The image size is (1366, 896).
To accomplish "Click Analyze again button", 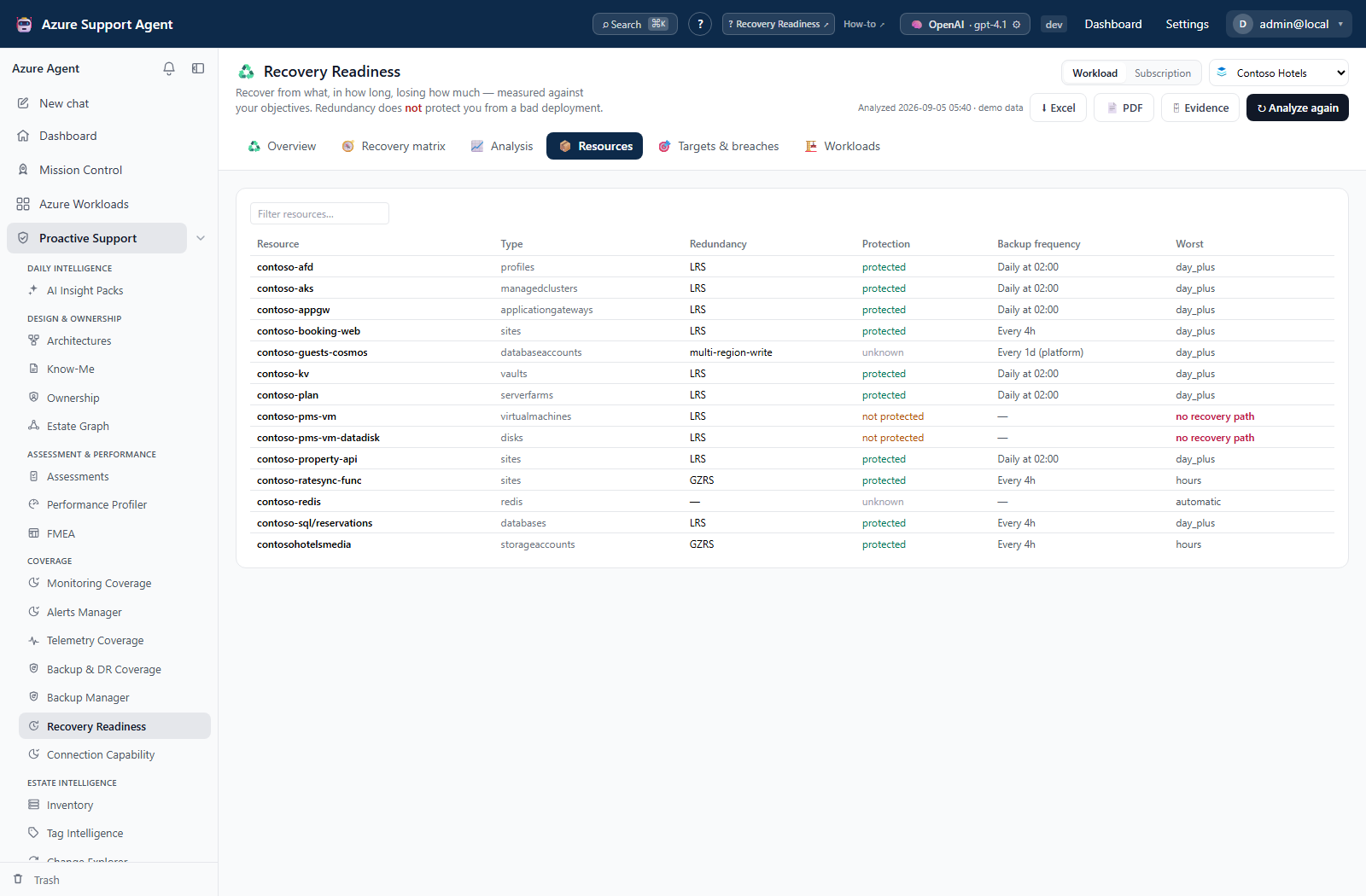I will [1298, 108].
